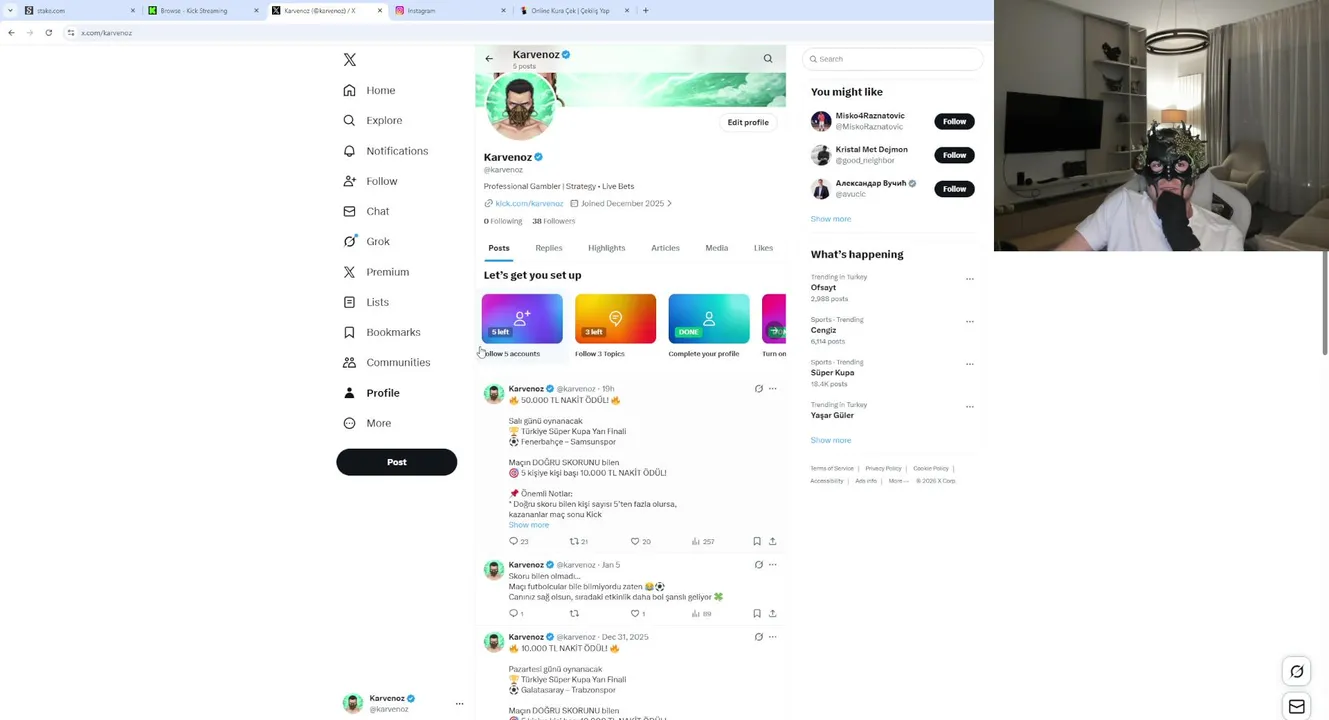This screenshot has width=1329, height=720.
Task: Click the Post button
Action: [397, 462]
